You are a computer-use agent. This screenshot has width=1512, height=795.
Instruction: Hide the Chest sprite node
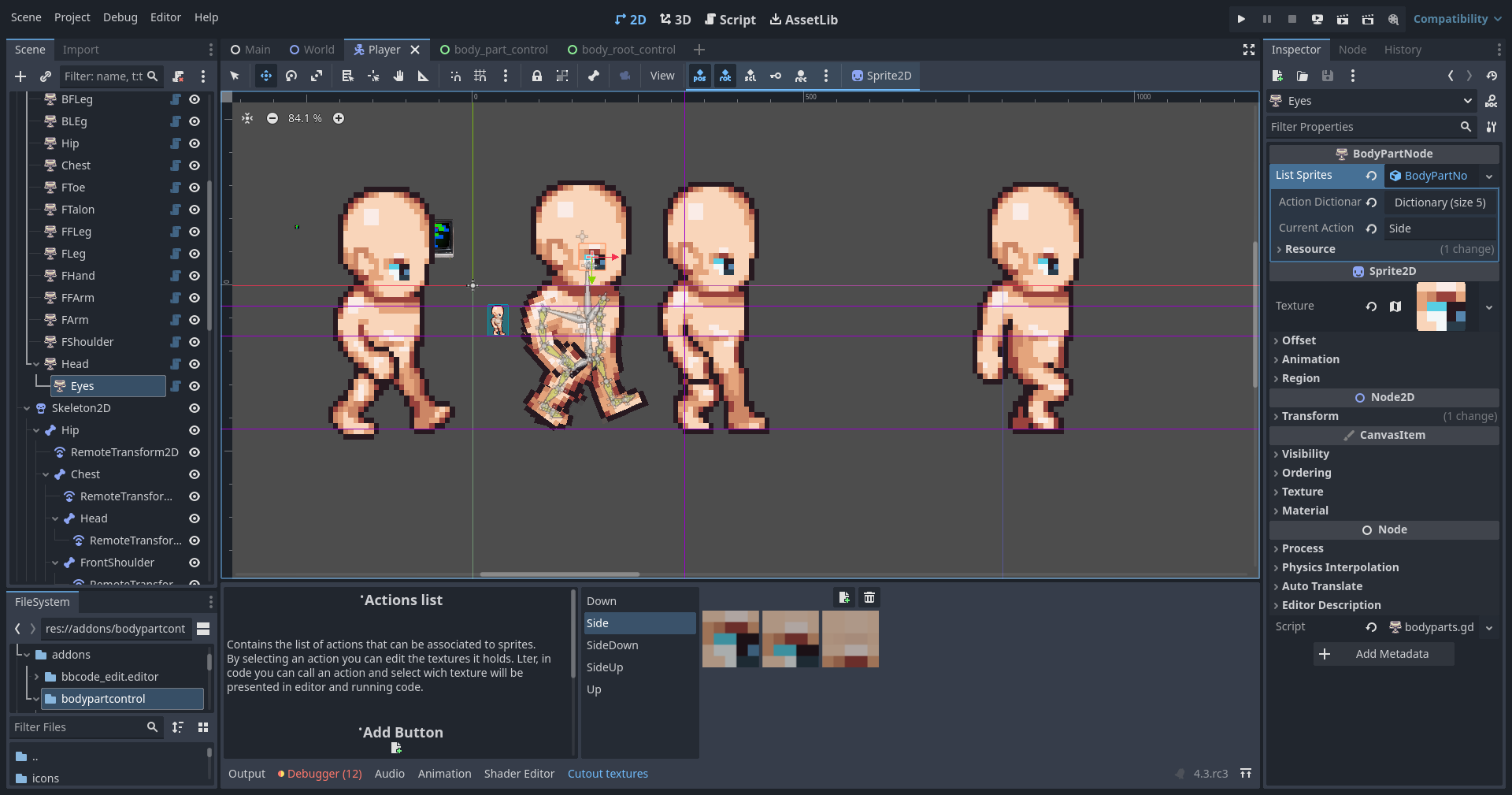pyautogui.click(x=195, y=165)
